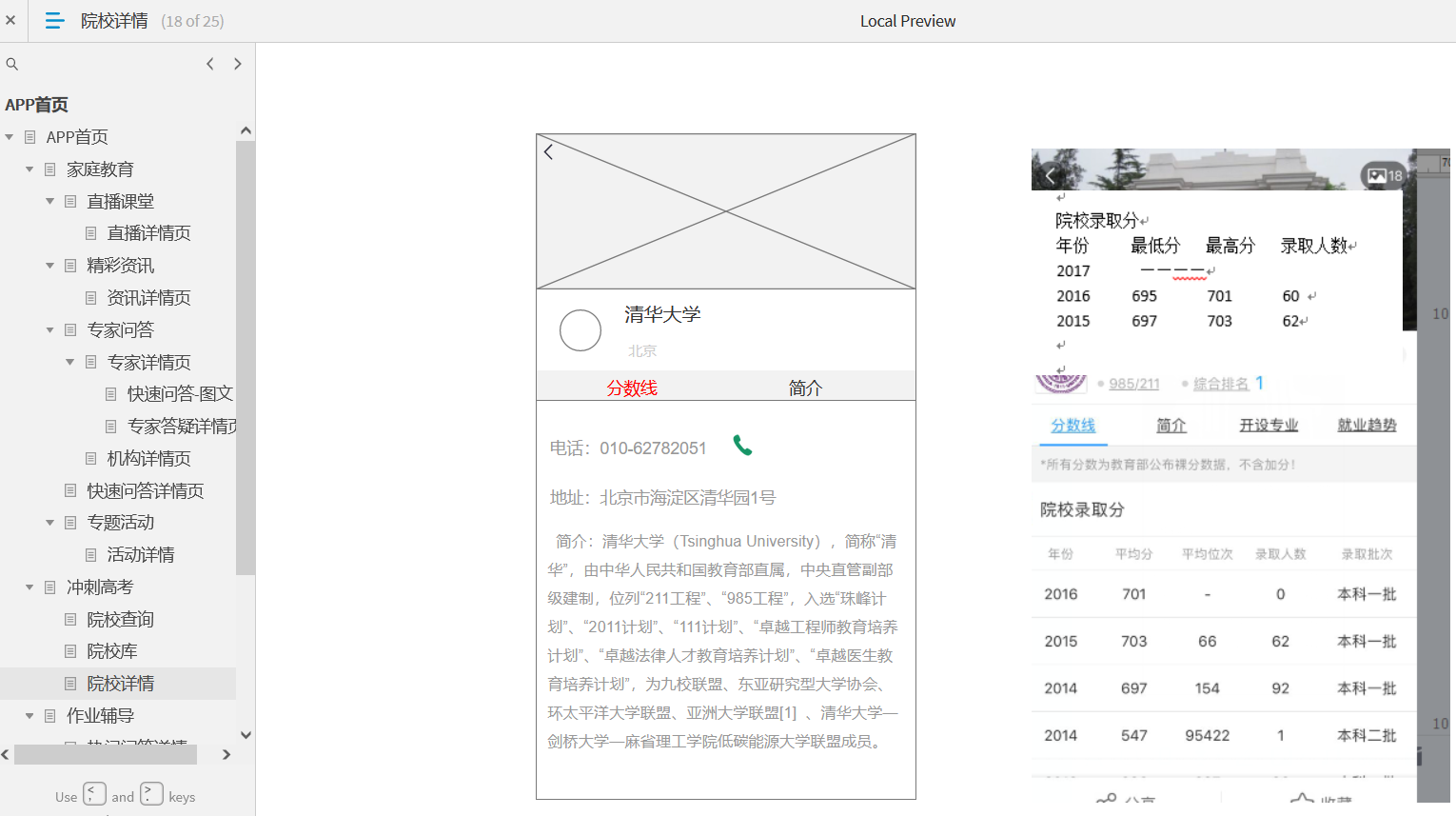This screenshot has width=1456, height=816.
Task: Toggle the sitemap hamburger menu icon
Action: tap(54, 20)
